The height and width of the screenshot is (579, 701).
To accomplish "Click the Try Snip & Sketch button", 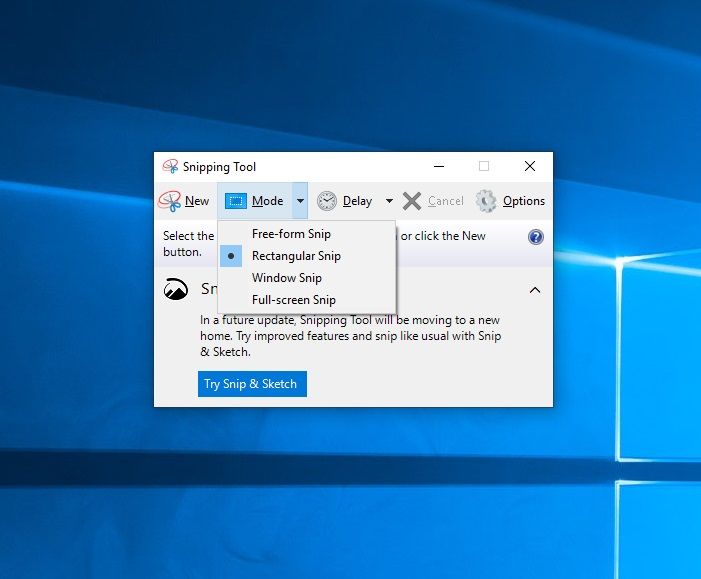I will click(252, 384).
